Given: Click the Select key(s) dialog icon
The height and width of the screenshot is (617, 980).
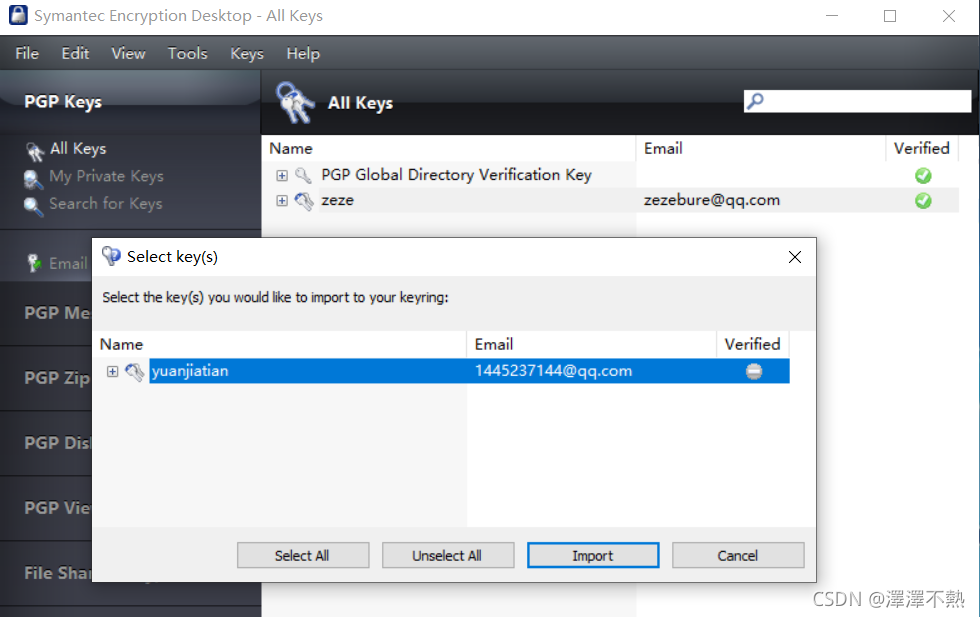Looking at the screenshot, I should coord(111,256).
